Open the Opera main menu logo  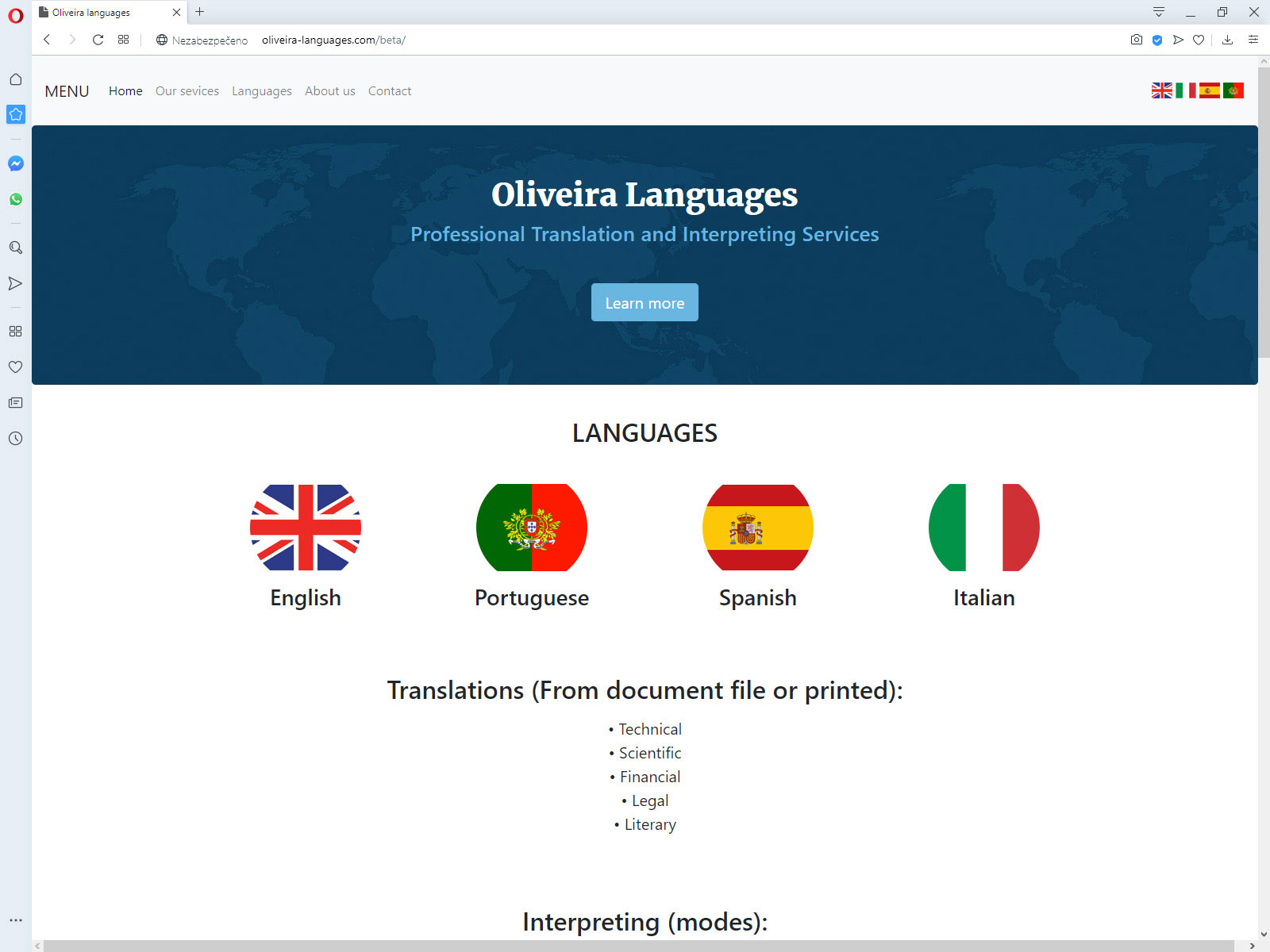click(x=16, y=15)
